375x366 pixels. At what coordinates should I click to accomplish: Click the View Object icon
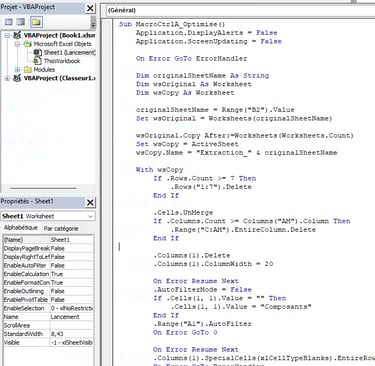[x=21, y=22]
